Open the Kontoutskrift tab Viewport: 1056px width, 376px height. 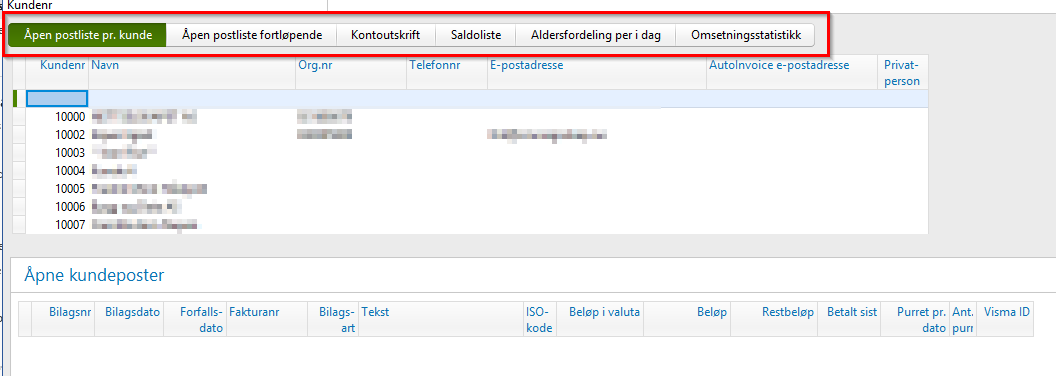tap(385, 35)
